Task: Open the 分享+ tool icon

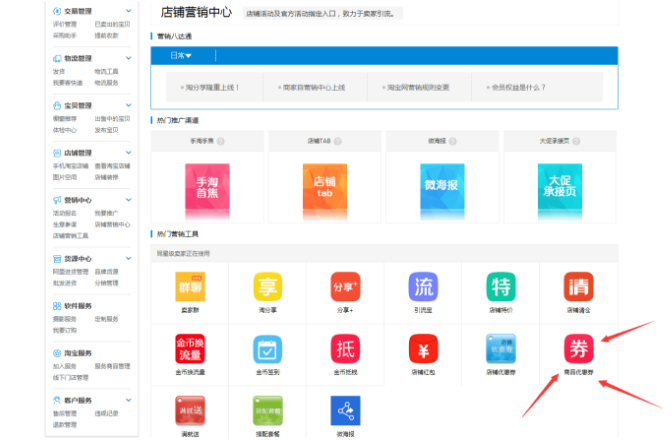Action: tap(345, 287)
